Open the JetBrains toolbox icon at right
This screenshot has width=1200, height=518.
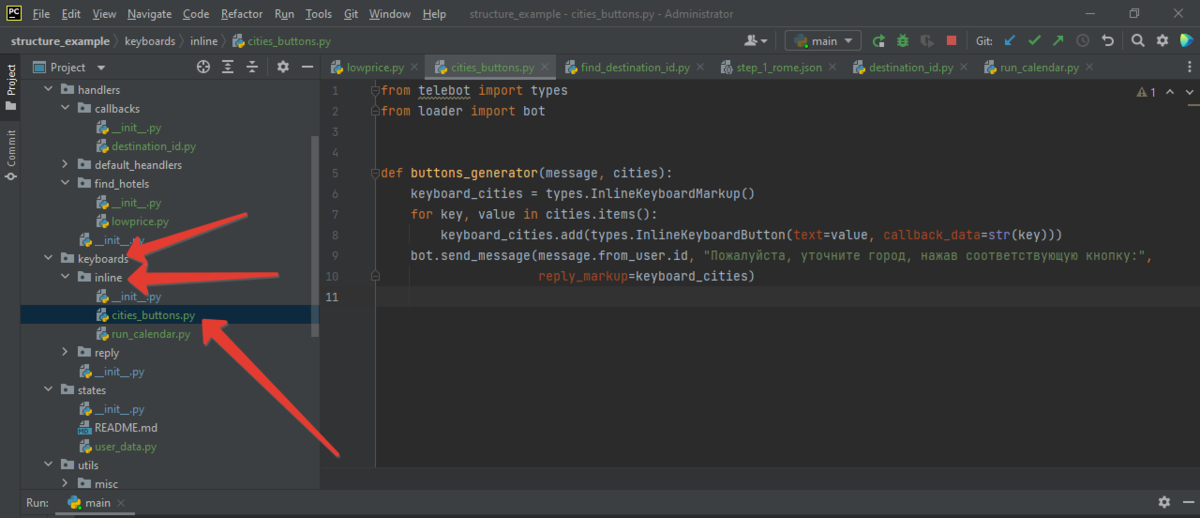[x=1186, y=41]
